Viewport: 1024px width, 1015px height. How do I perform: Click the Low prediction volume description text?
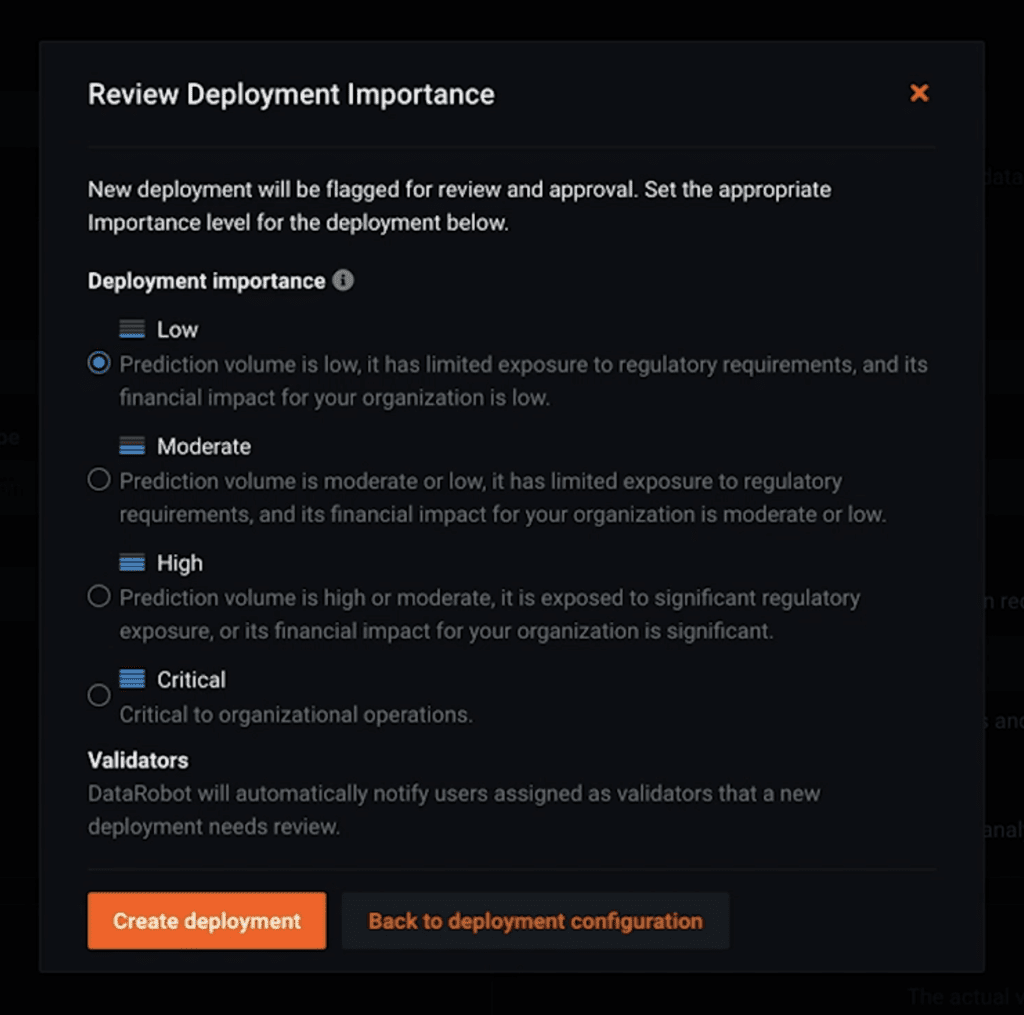click(x=523, y=381)
